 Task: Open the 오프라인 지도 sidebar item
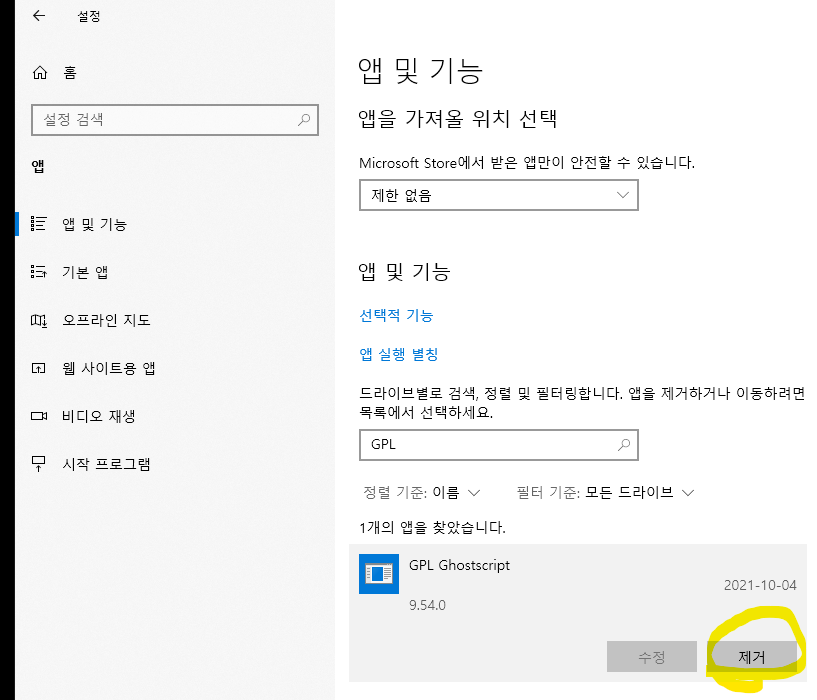[175, 320]
